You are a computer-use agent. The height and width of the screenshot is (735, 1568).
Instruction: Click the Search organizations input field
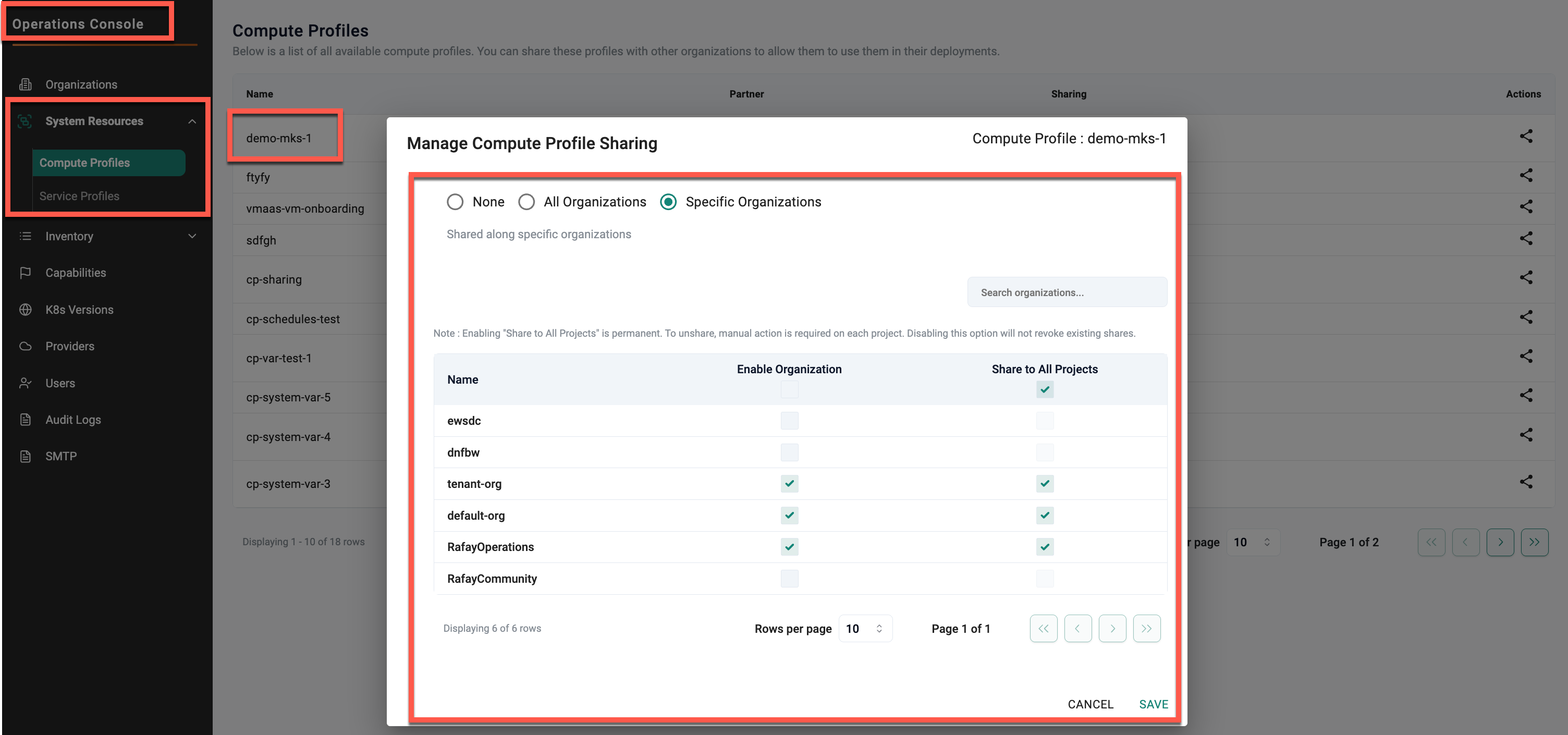tap(1067, 292)
